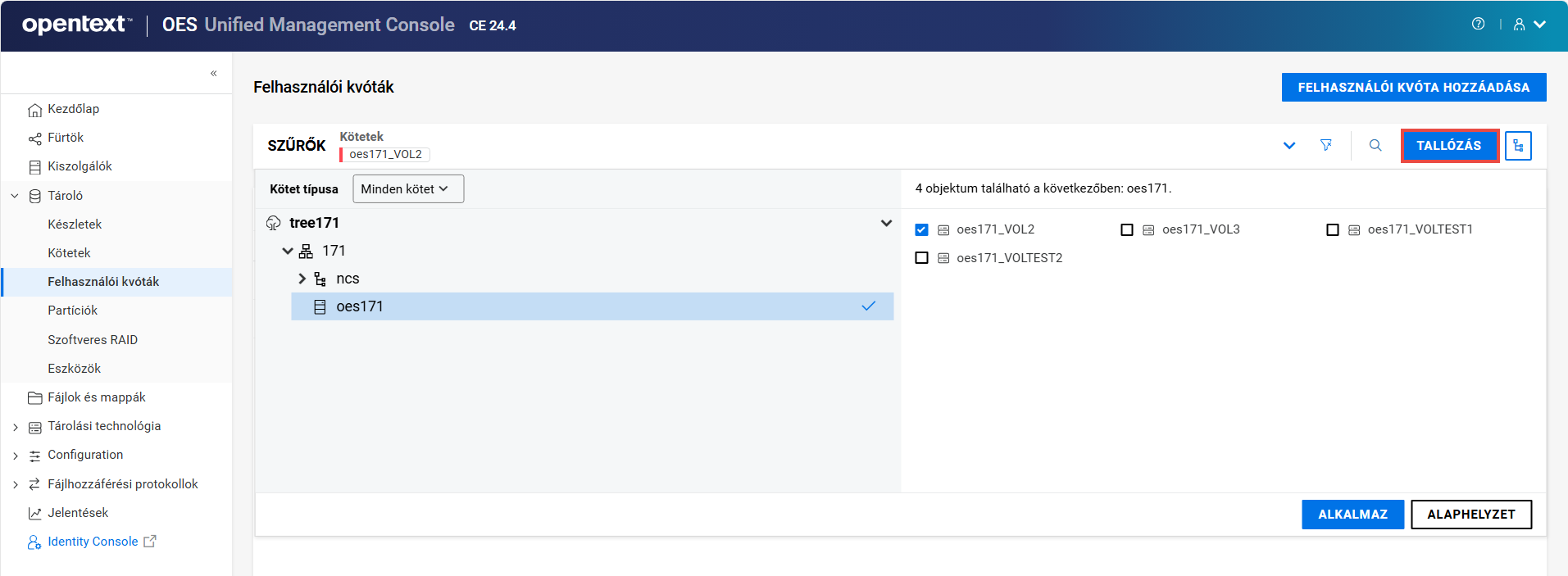
Task: Uncheck the oes171_VOL2 checkbox
Action: (921, 229)
